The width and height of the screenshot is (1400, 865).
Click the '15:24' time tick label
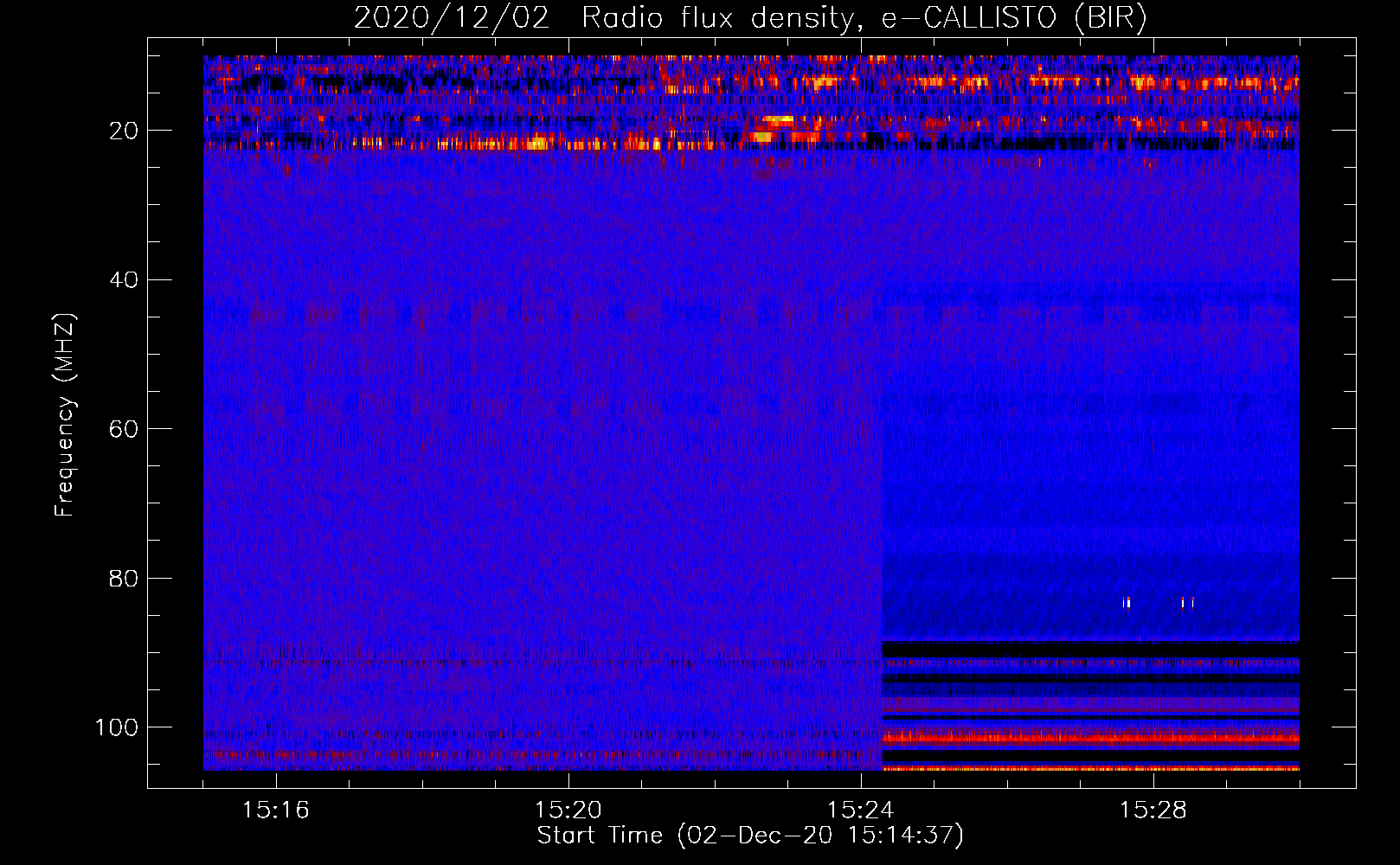pyautogui.click(x=861, y=811)
